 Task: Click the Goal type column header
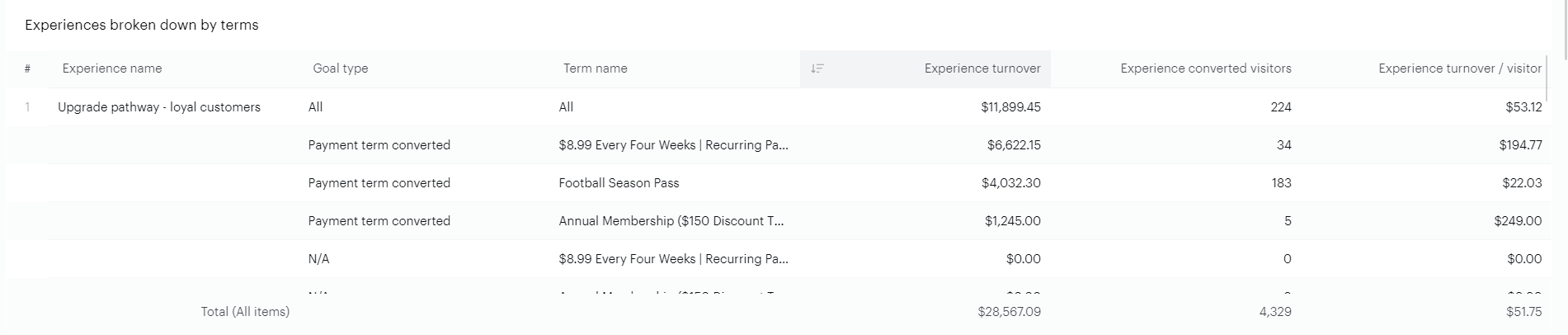point(340,68)
